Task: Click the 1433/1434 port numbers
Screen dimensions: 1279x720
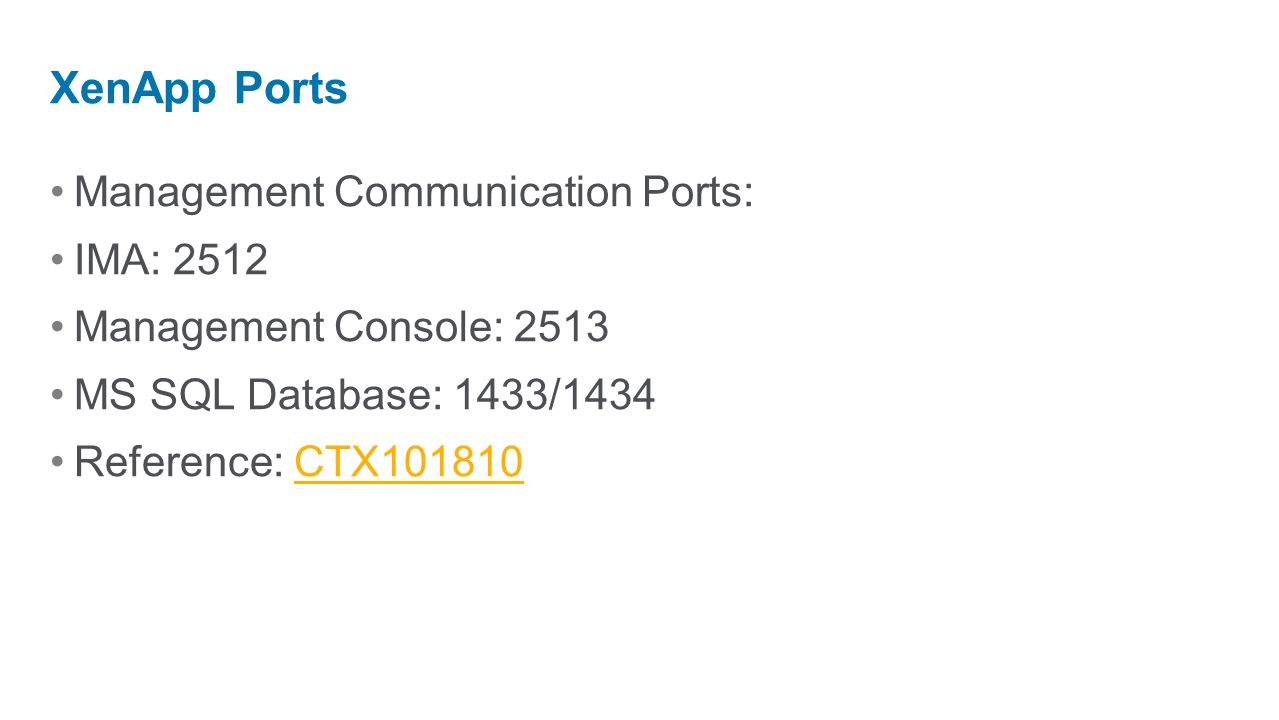Action: (x=555, y=396)
